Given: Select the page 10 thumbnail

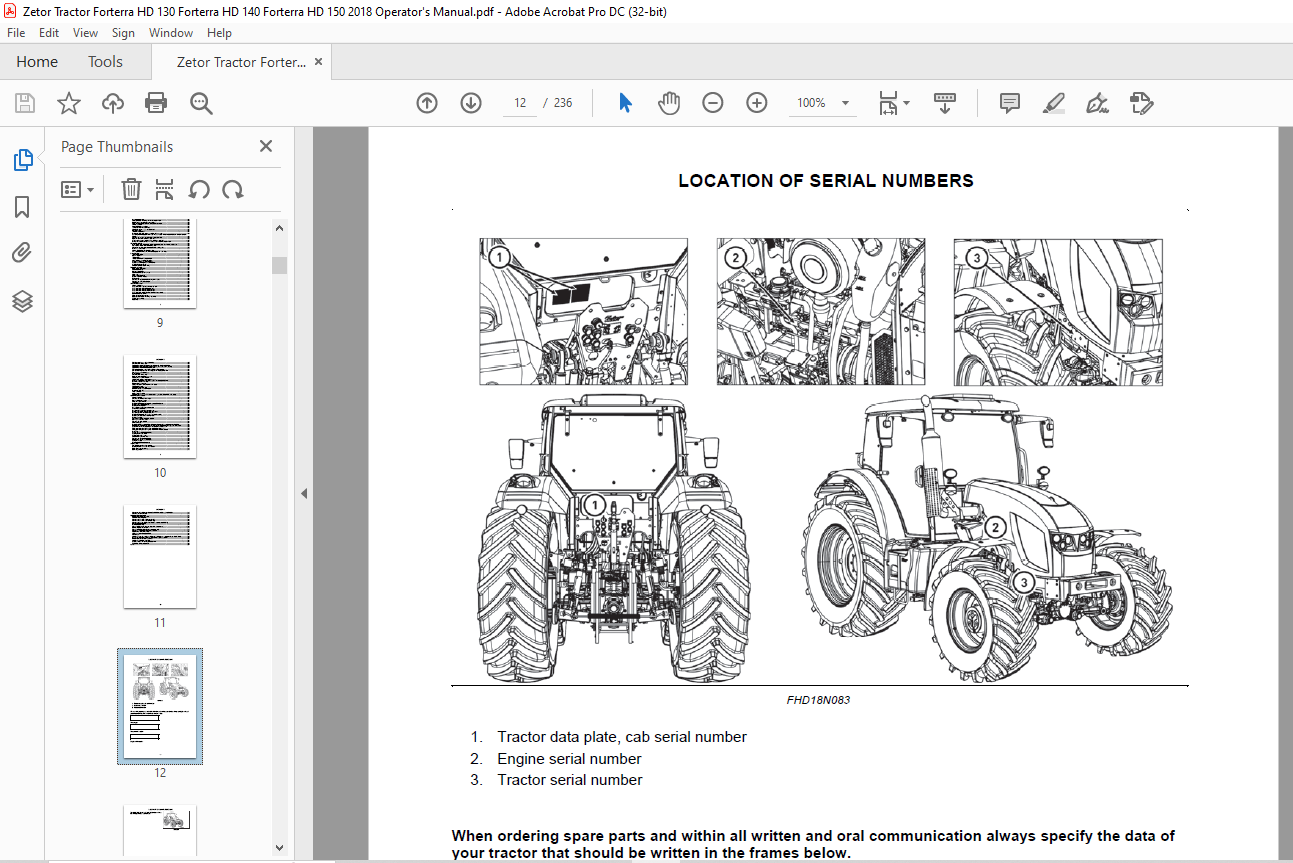Looking at the screenshot, I should pyautogui.click(x=160, y=407).
